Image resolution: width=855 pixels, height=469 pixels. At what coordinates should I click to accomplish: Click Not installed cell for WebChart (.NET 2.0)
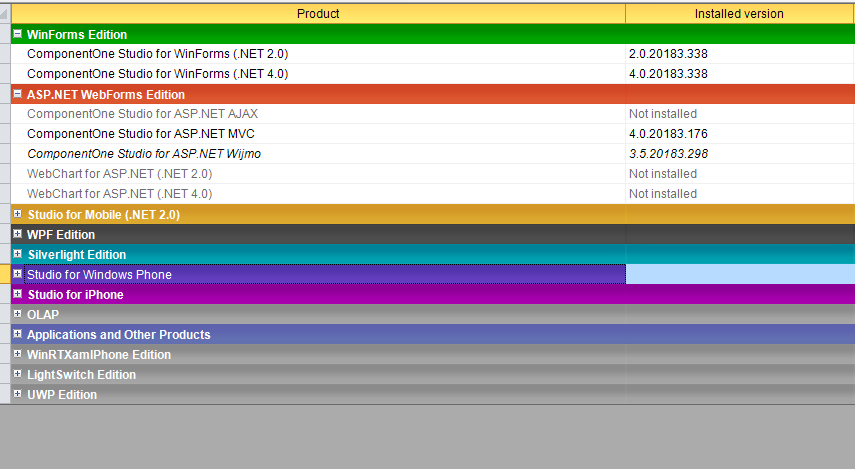click(x=740, y=174)
